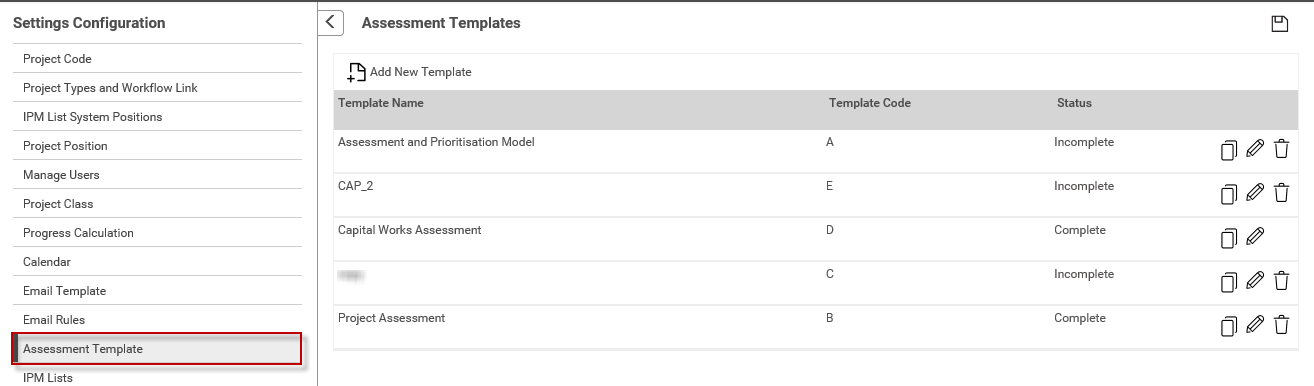
Task: Delete the CAP_2 template
Action: point(1281,193)
